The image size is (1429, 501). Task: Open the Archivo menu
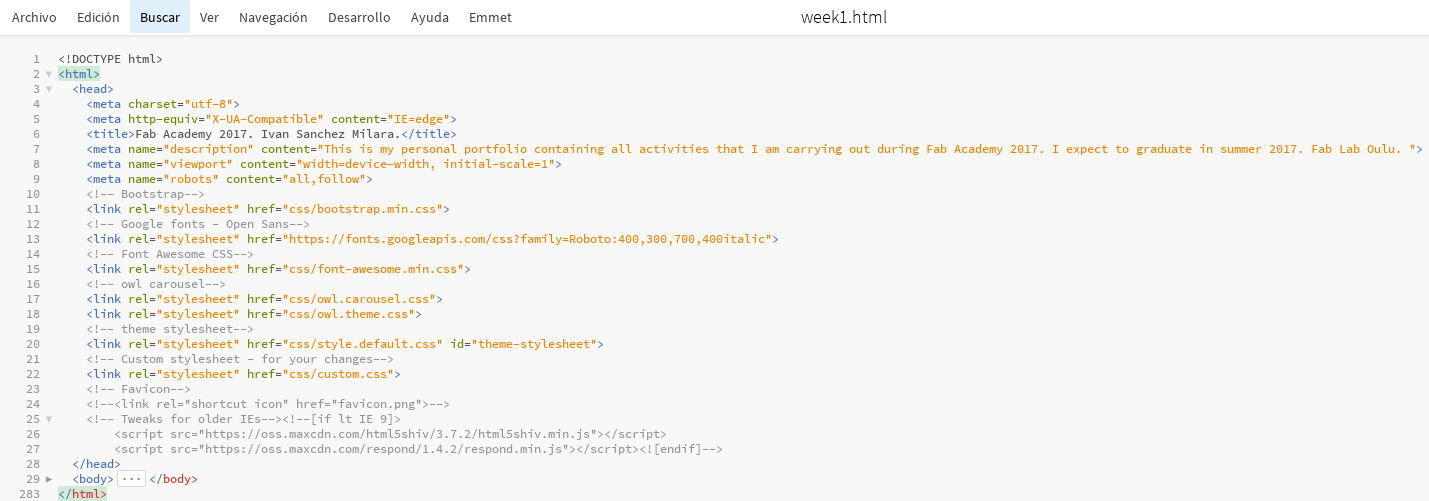34,17
